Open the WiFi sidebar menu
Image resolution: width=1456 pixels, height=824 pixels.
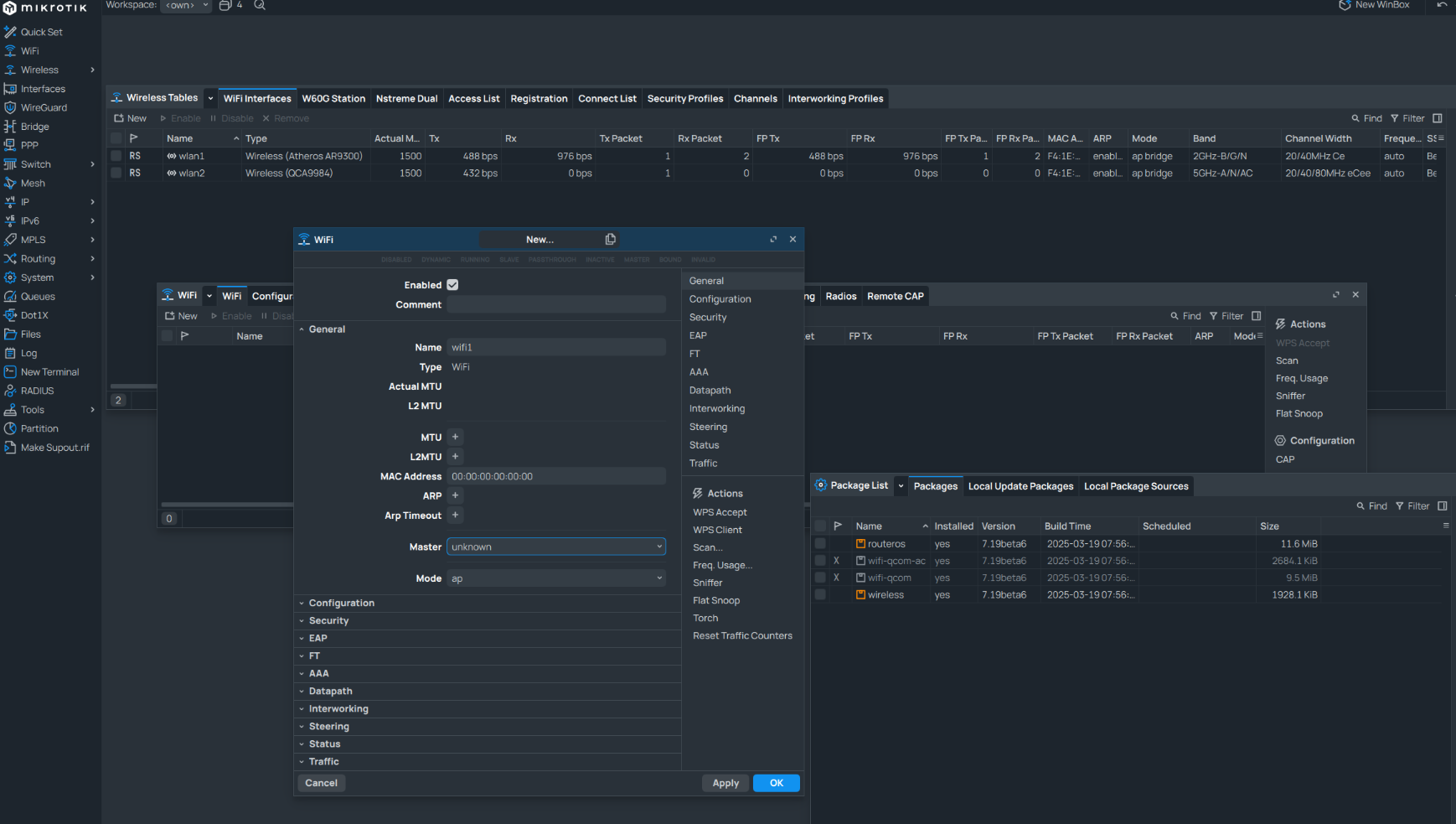[x=30, y=51]
